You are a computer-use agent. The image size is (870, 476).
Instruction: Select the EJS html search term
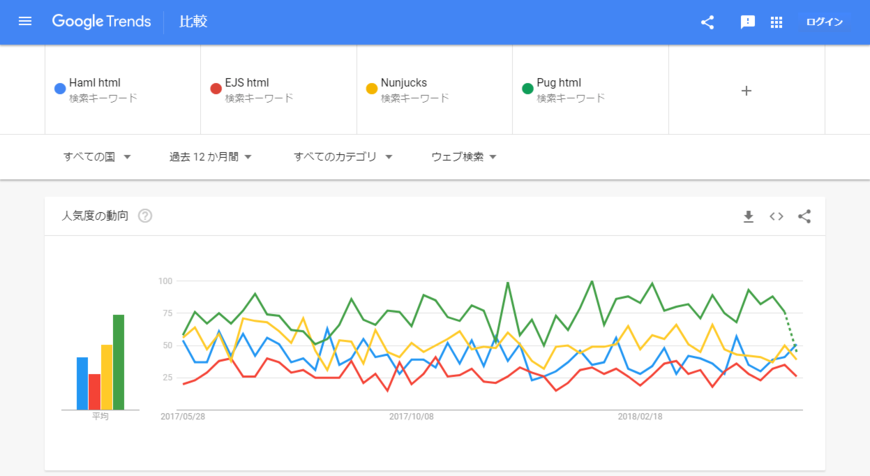(x=247, y=83)
